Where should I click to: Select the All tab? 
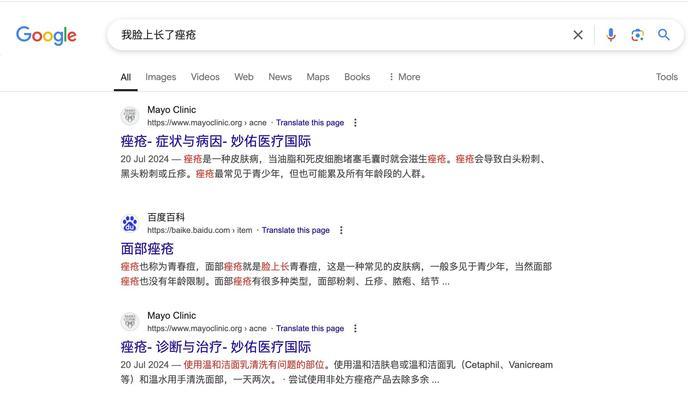click(125, 77)
